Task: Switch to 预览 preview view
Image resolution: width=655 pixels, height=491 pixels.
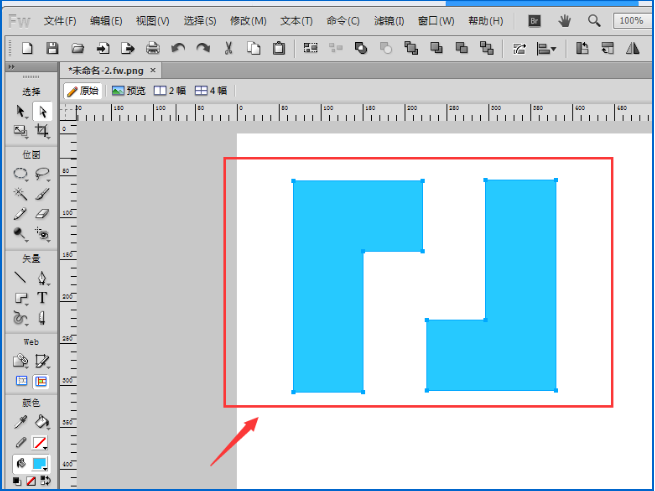Action: point(128,90)
